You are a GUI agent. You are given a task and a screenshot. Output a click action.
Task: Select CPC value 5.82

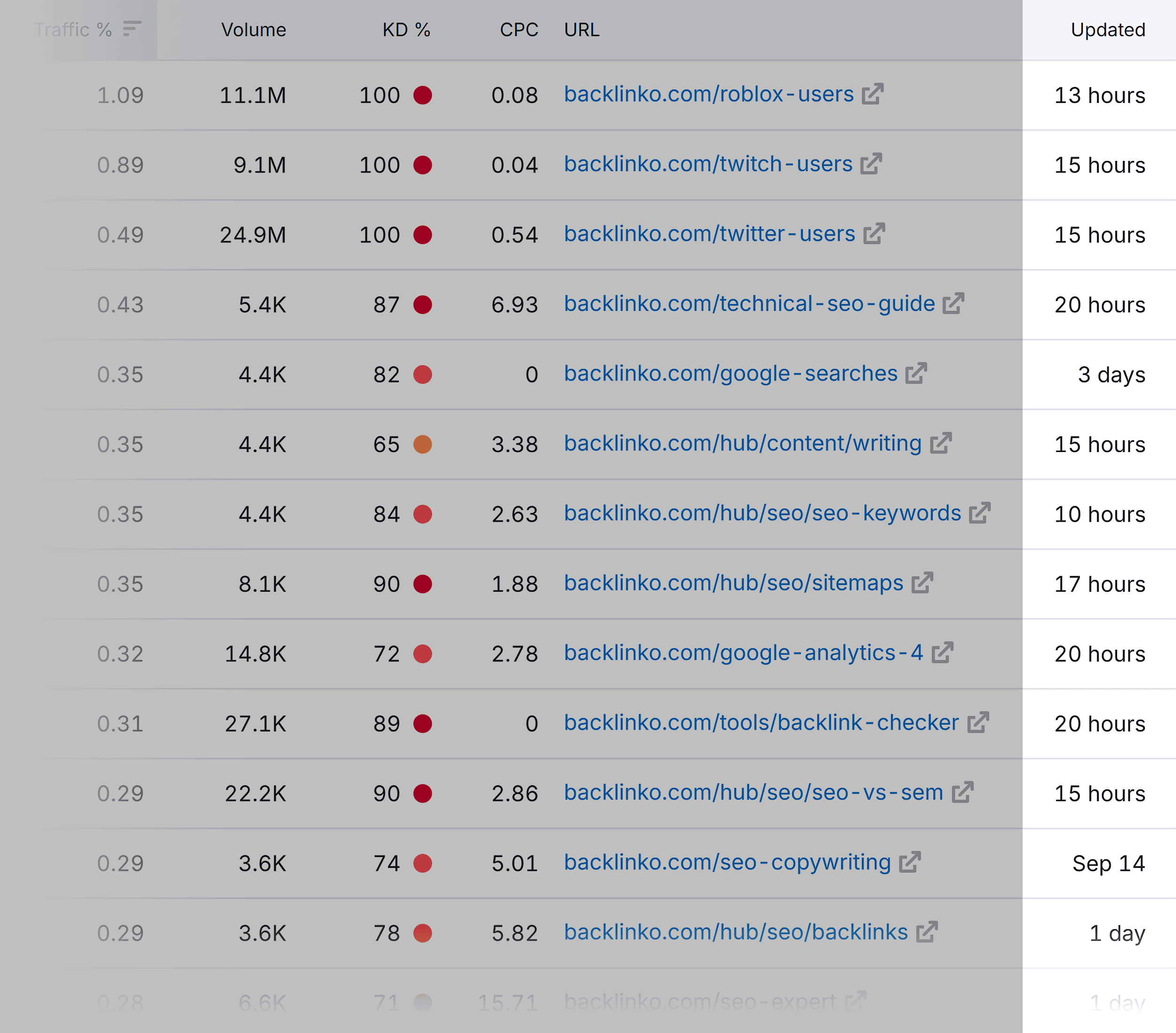514,933
